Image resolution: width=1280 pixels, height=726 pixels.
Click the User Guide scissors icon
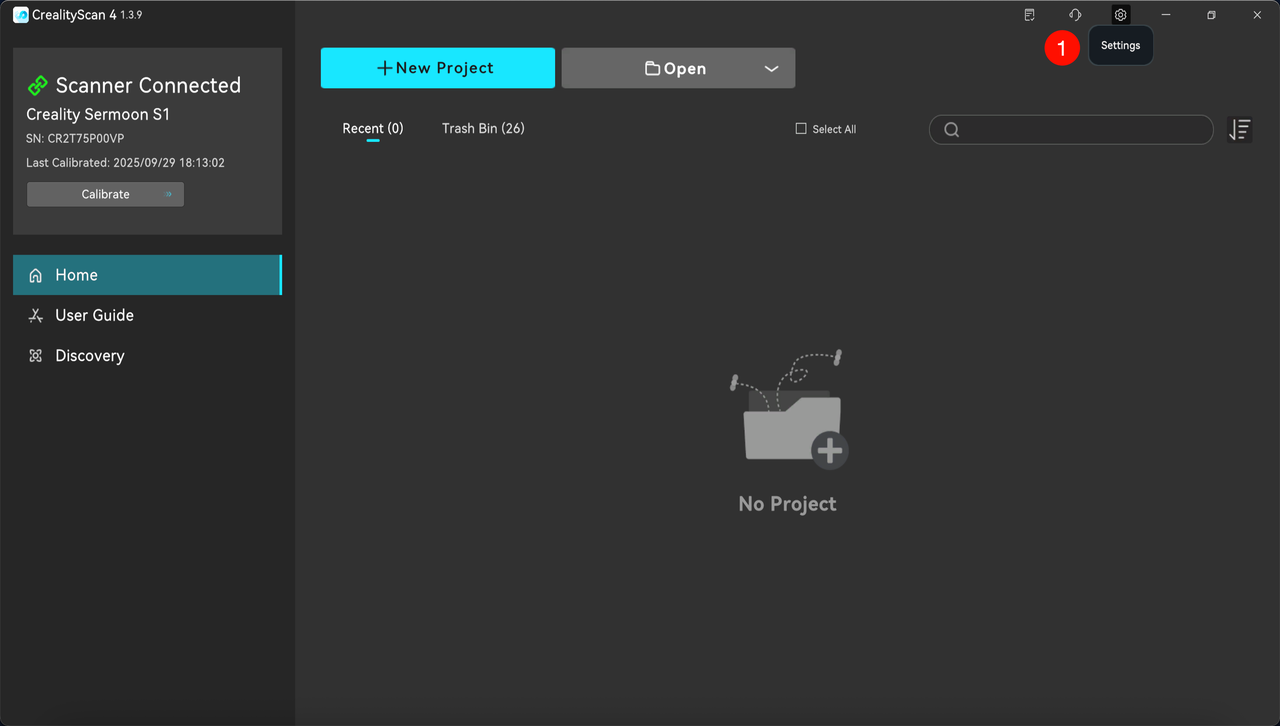point(35,315)
